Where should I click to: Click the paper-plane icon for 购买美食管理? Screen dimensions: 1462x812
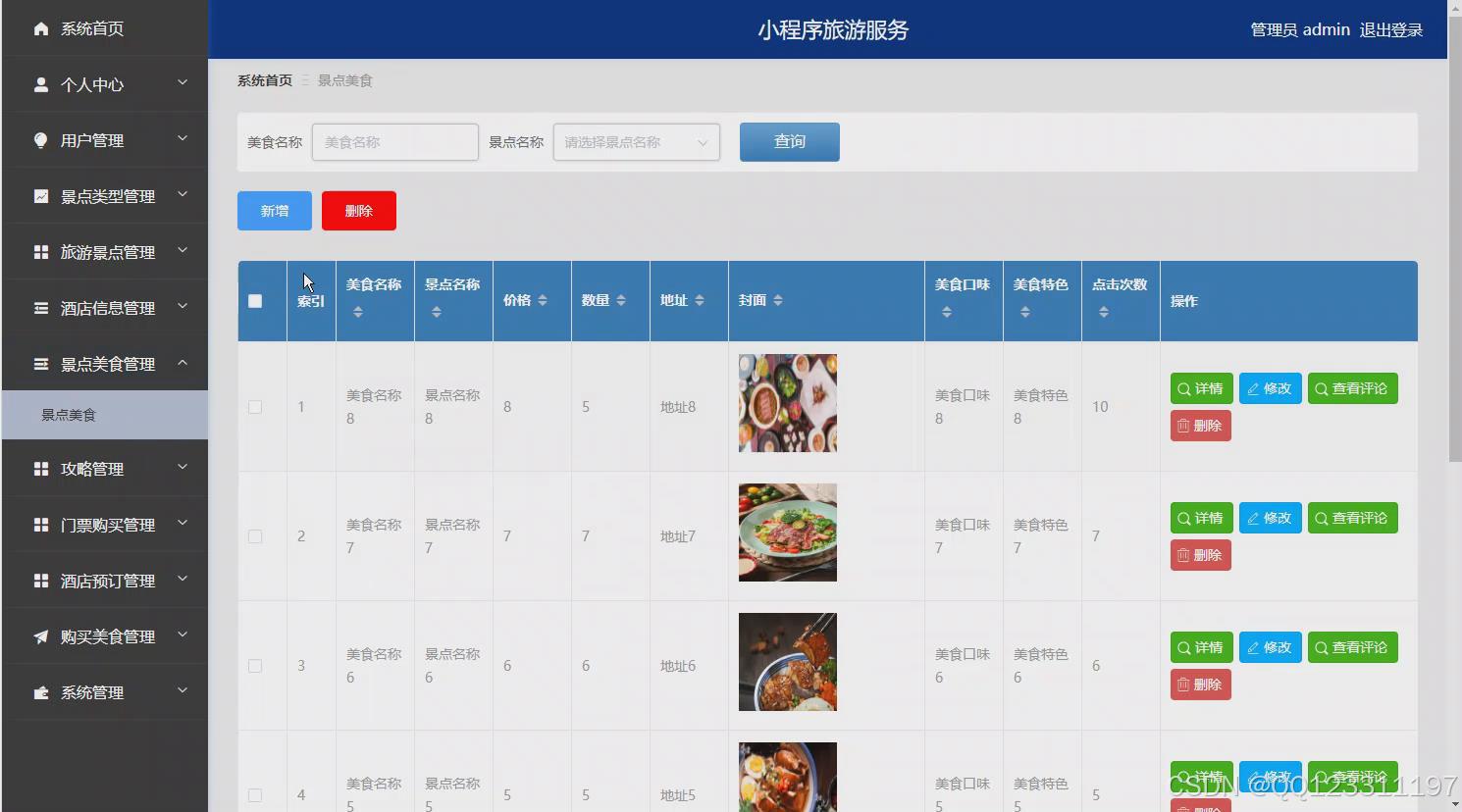pyautogui.click(x=41, y=636)
